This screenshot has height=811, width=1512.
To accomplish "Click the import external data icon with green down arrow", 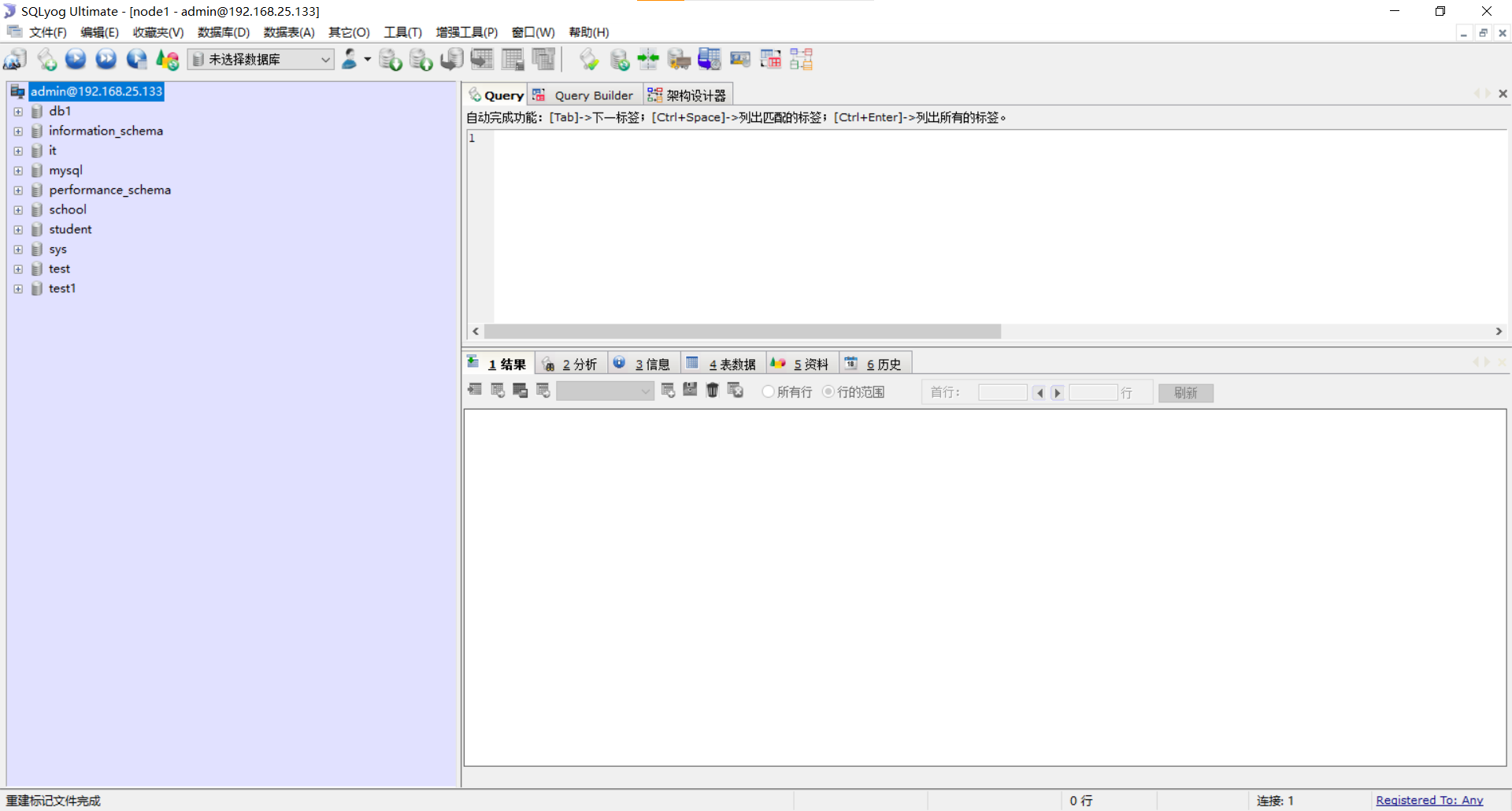I will [x=391, y=59].
